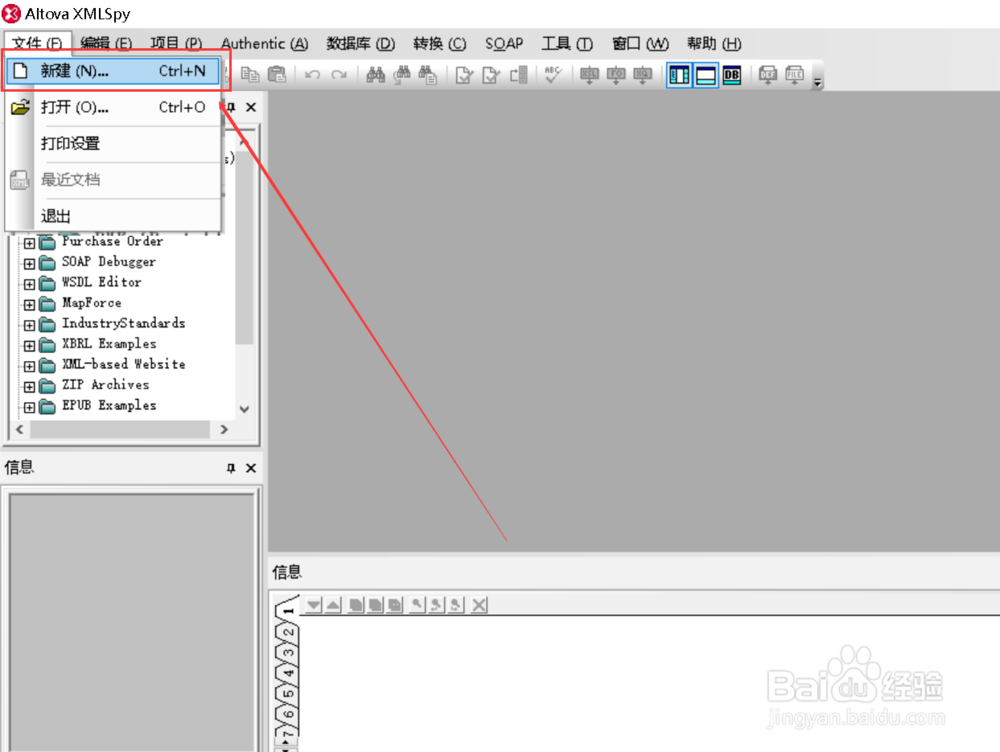Screen dimensions: 1000x752
Task: Switch to message tab 6
Action: point(288,714)
